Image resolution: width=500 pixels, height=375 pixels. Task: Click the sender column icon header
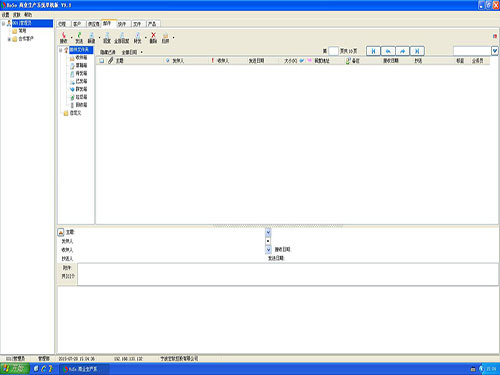click(x=167, y=61)
